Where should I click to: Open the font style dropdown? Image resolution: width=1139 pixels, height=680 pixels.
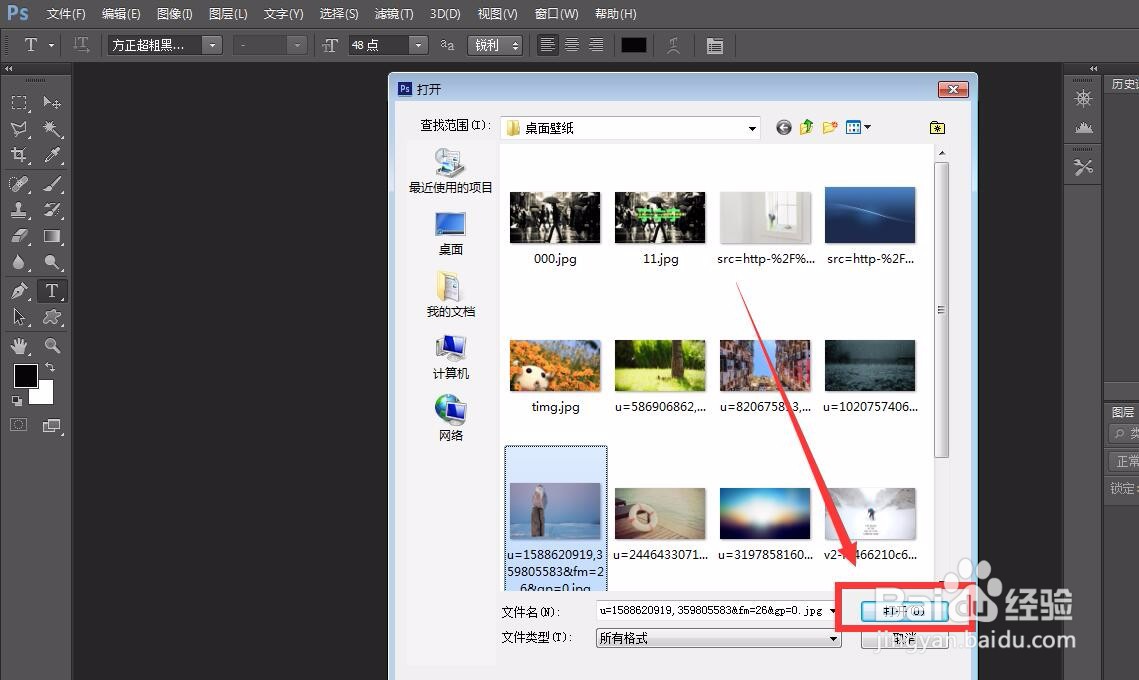[296, 45]
